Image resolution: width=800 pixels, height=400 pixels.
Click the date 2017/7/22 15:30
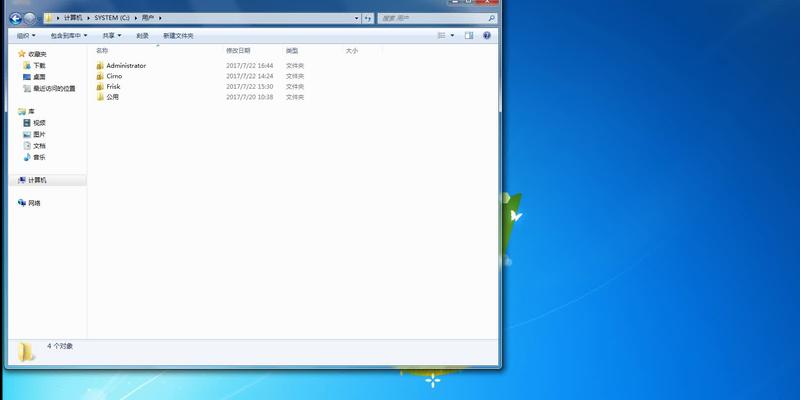tap(249, 87)
